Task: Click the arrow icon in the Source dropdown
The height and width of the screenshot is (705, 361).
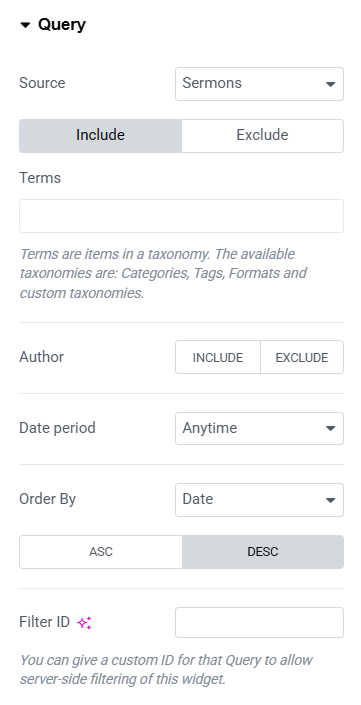Action: coord(330,84)
